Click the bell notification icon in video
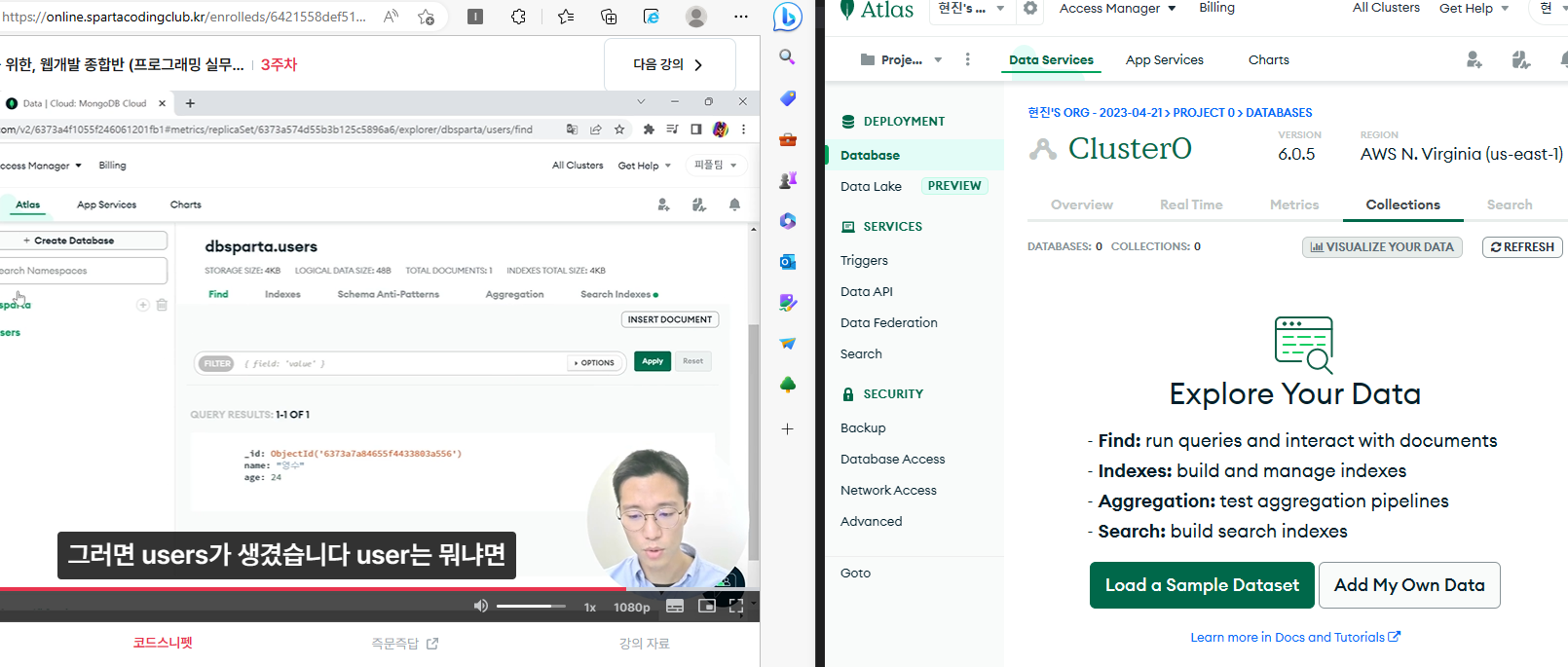This screenshot has height=667, width=1568. tap(734, 204)
